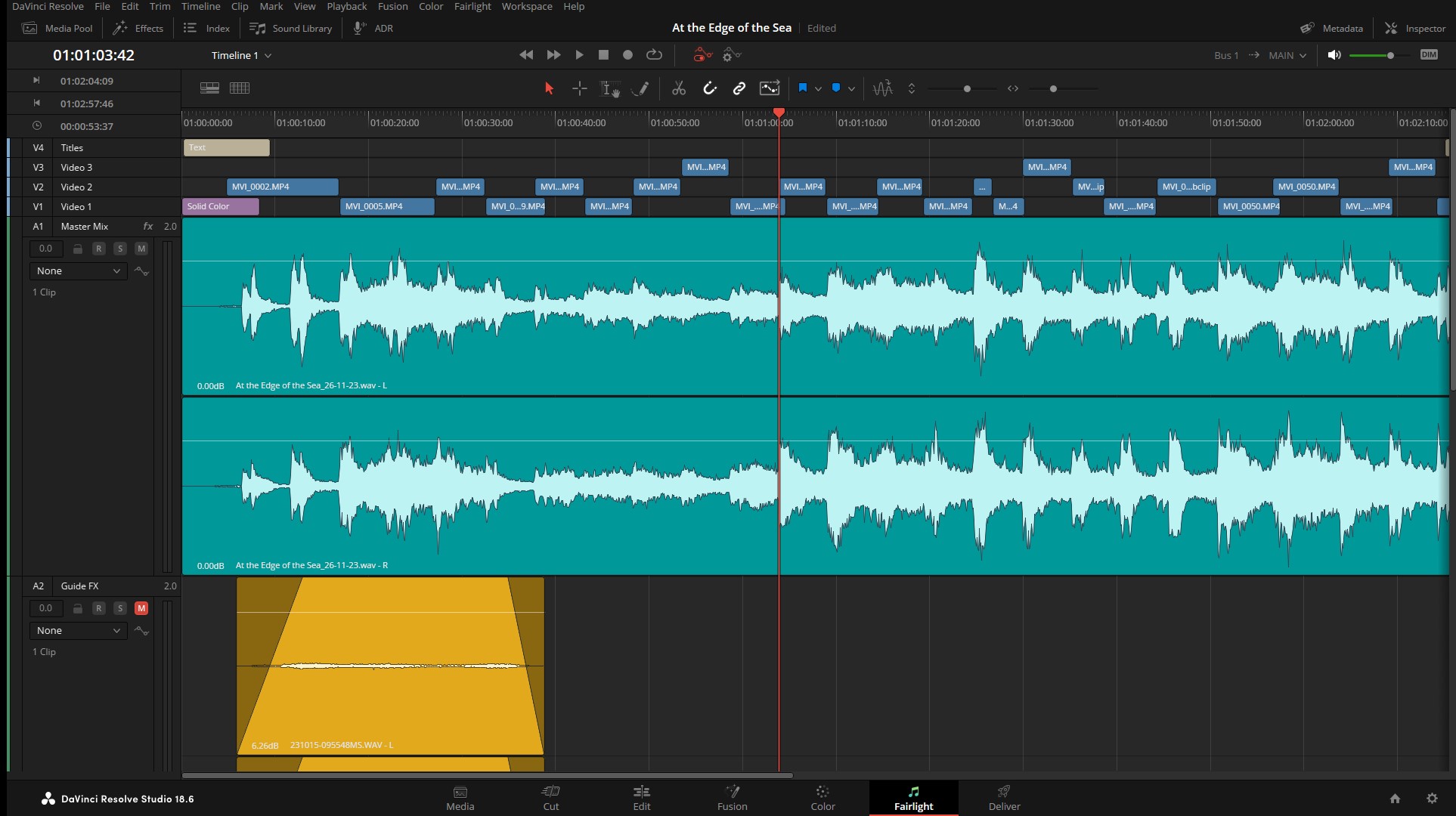
Task: Select the range selection crosshair tool
Action: click(579, 88)
